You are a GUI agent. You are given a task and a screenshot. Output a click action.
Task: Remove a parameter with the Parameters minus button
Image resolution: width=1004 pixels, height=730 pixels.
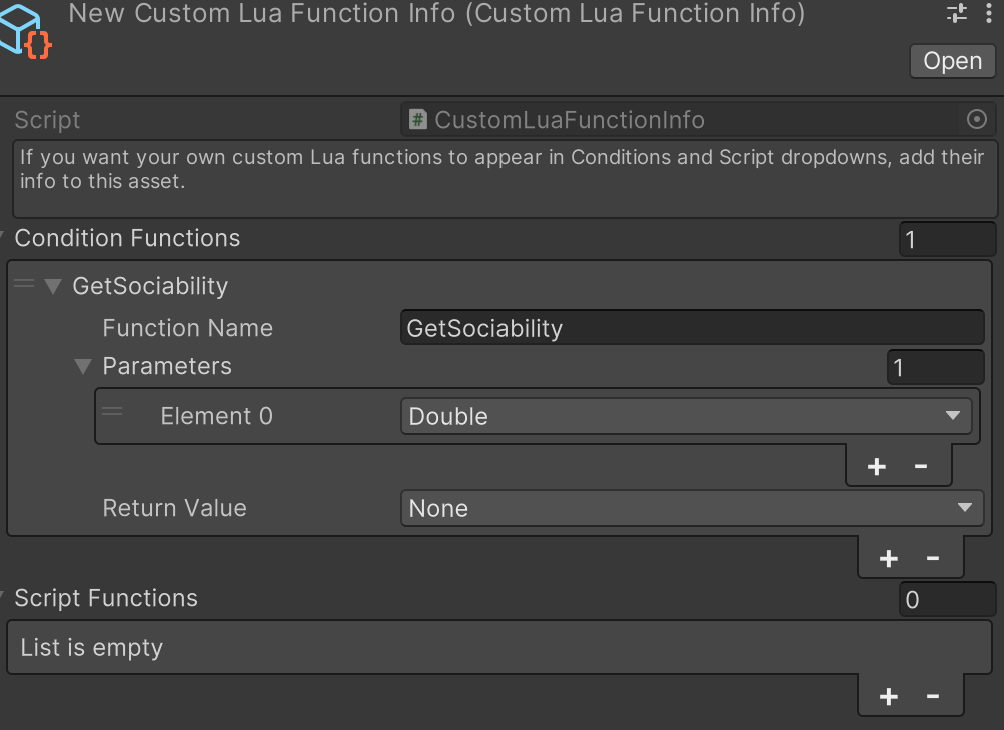pyautogui.click(x=921, y=466)
